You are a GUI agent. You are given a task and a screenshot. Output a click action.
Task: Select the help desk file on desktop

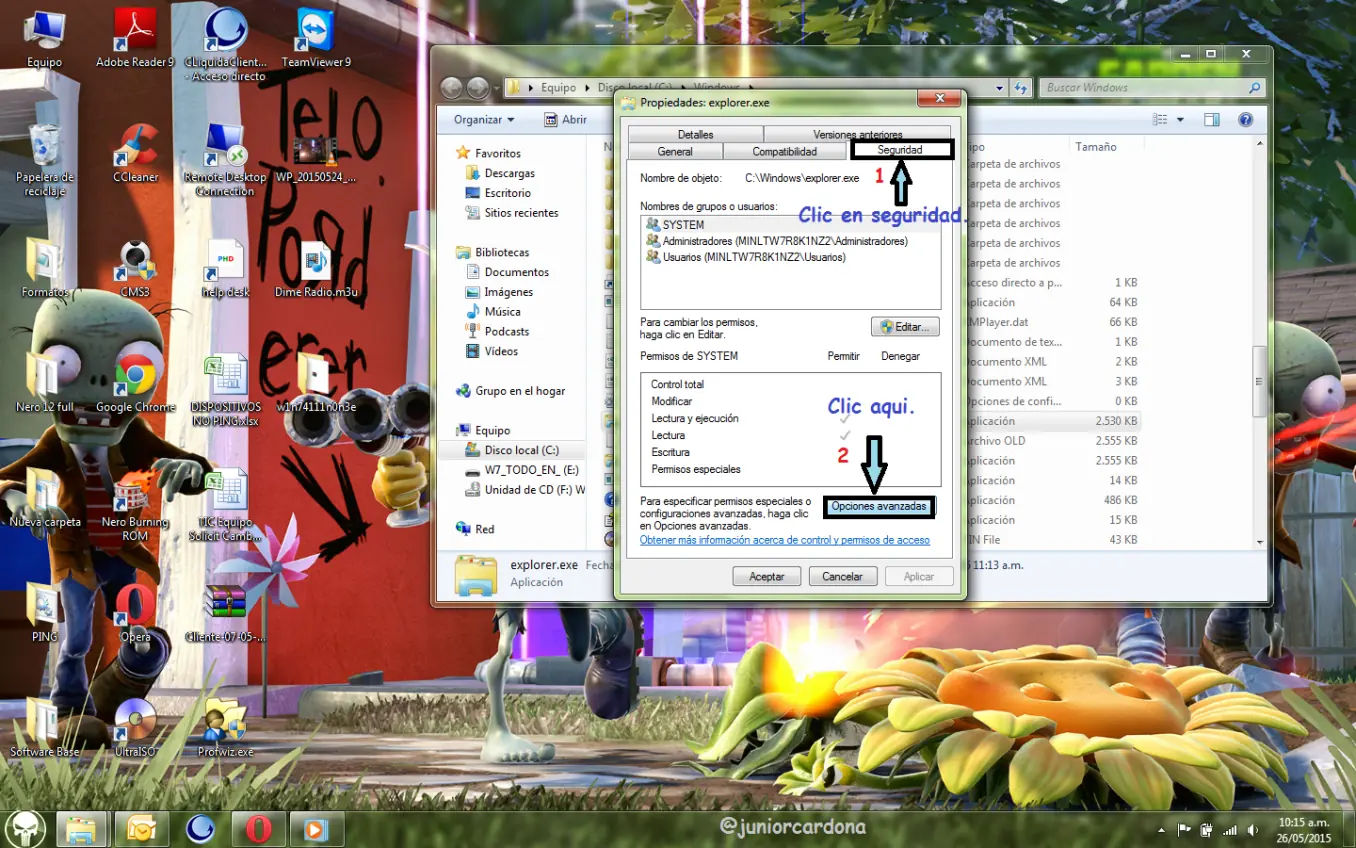225,268
